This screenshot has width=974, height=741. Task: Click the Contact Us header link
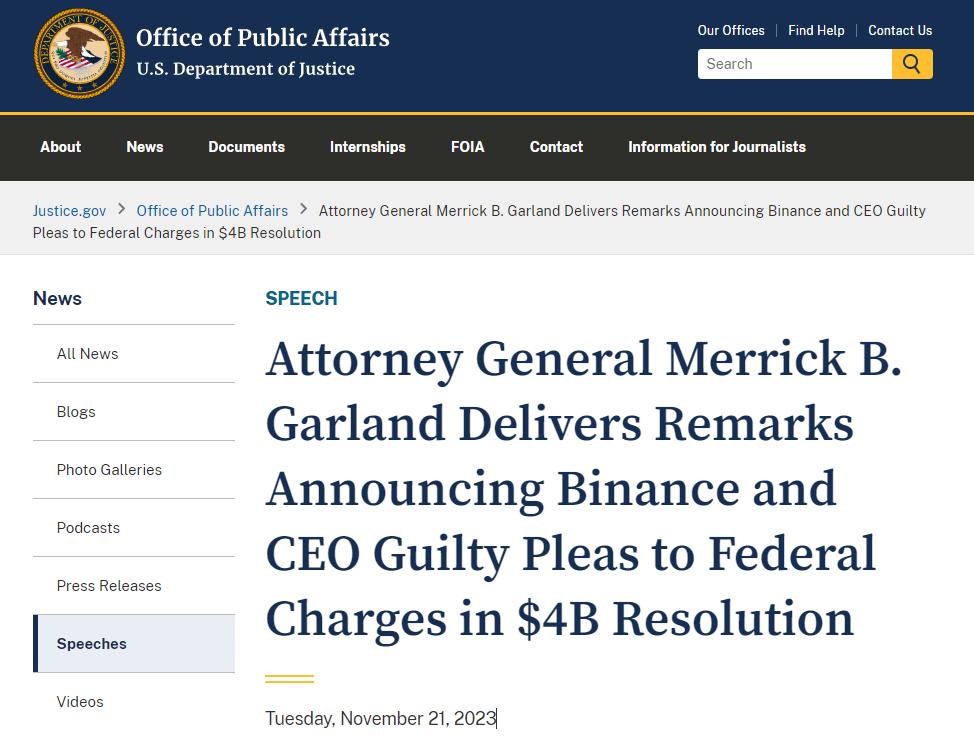point(900,30)
